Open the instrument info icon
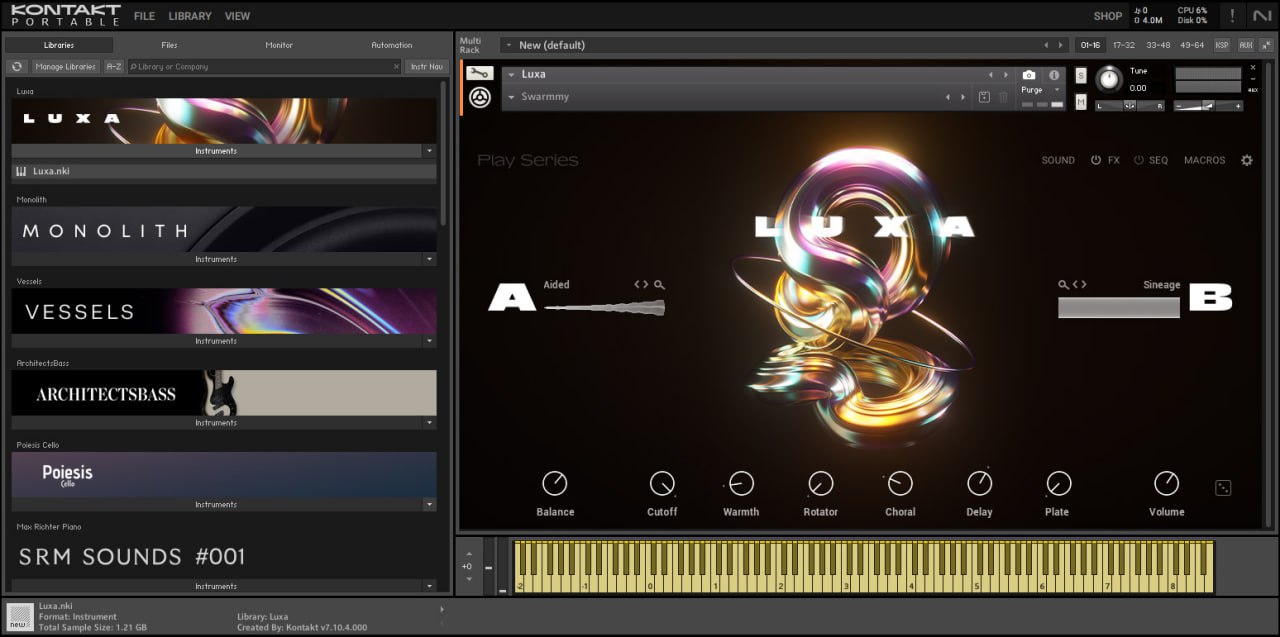1280x637 pixels. (x=1053, y=75)
